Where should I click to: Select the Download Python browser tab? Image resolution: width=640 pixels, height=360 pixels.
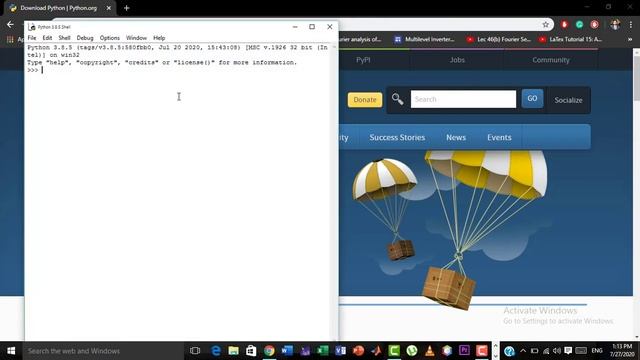(60, 8)
